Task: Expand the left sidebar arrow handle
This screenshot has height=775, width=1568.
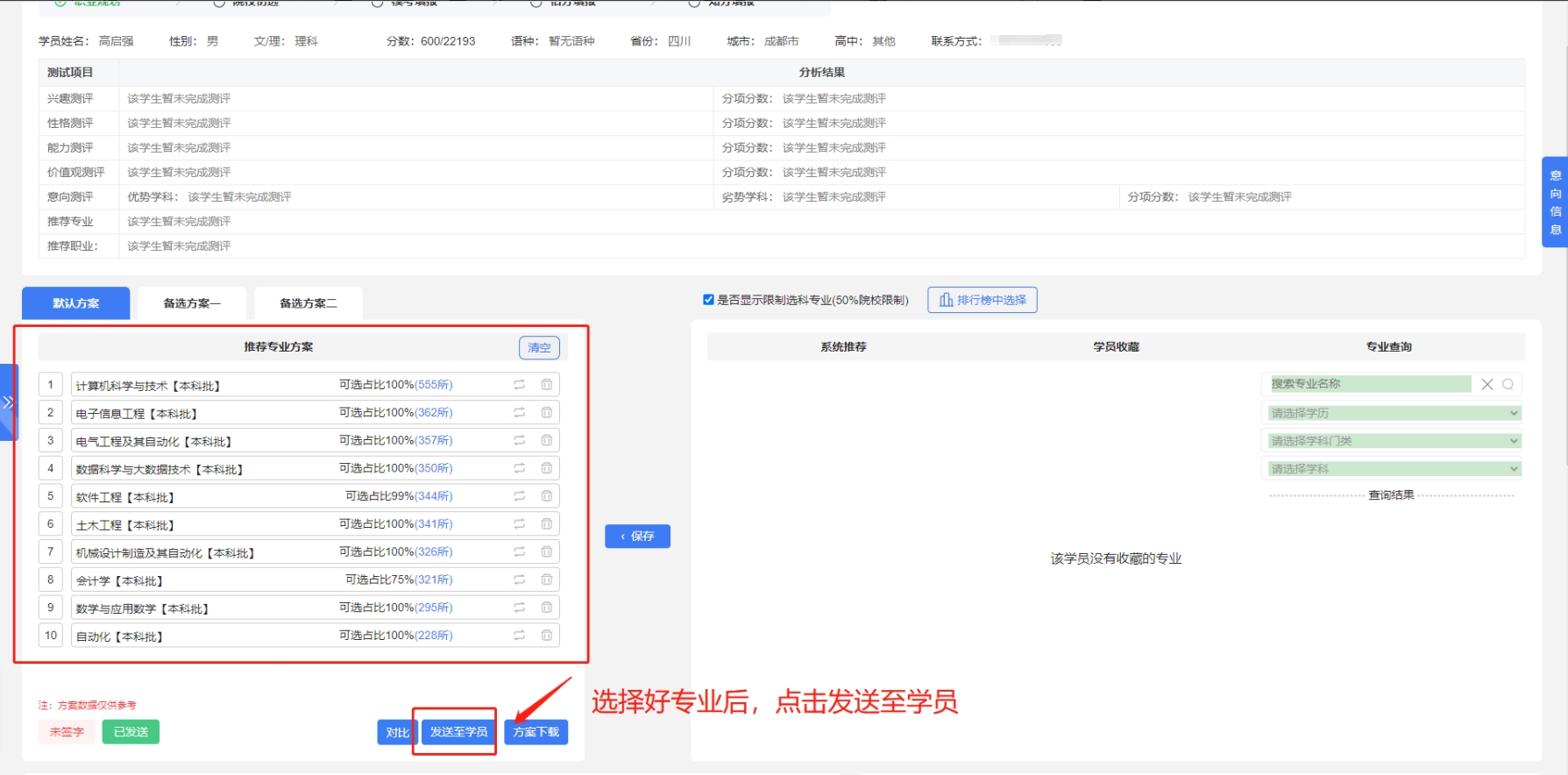Action: pyautogui.click(x=8, y=402)
